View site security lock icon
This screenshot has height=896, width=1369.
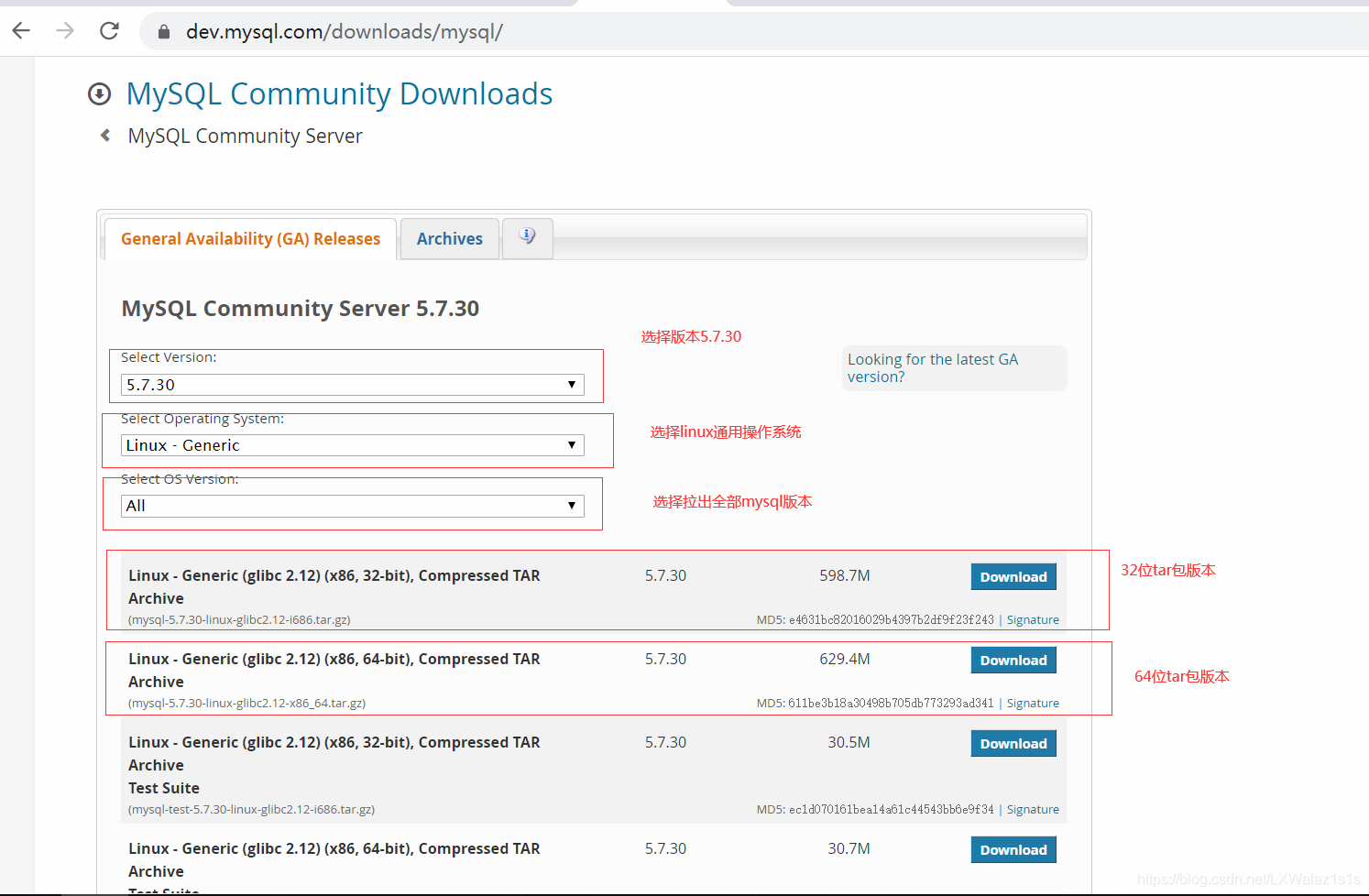tap(164, 32)
